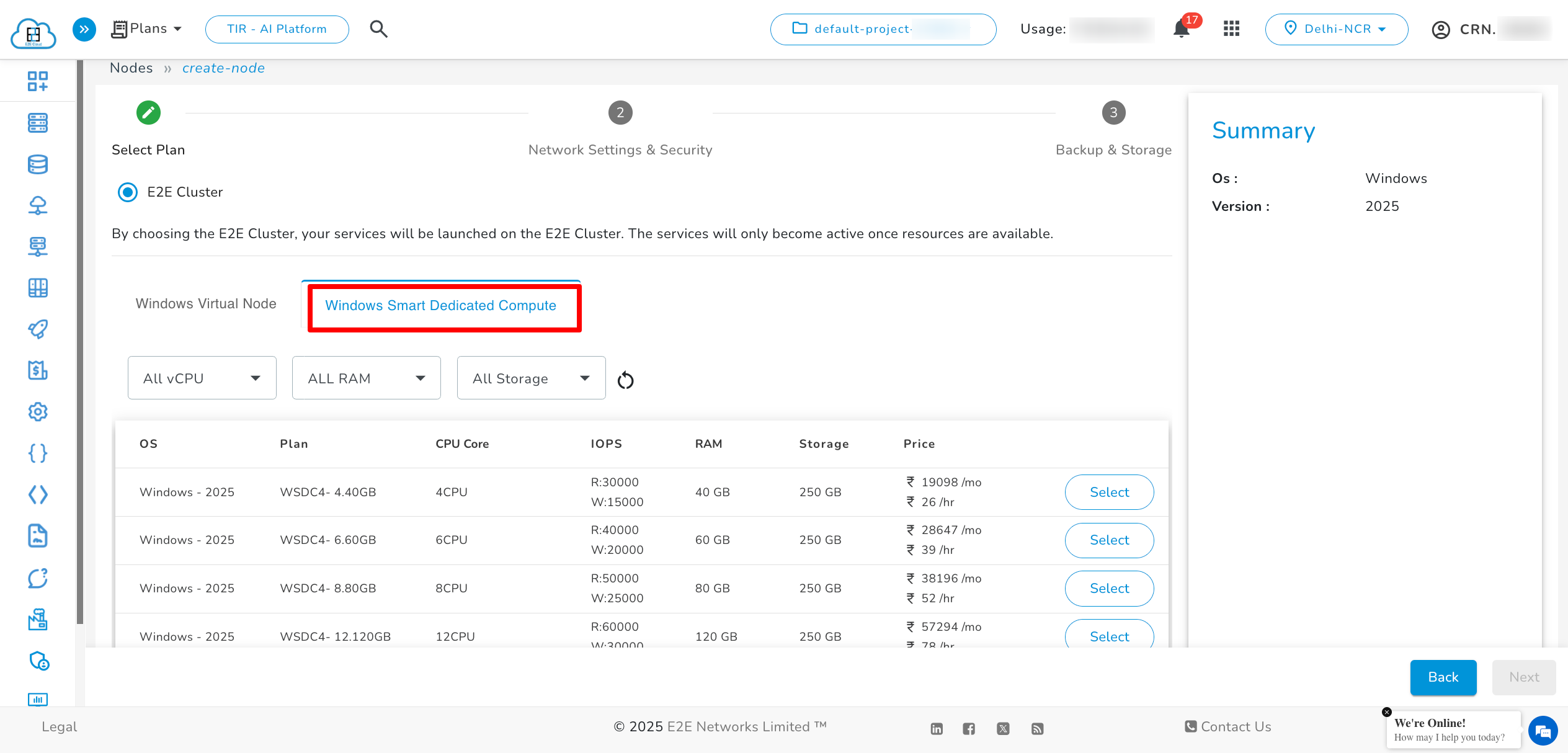Screen dimensions: 1568x753
Task: Open the default-project selector
Action: (883, 29)
